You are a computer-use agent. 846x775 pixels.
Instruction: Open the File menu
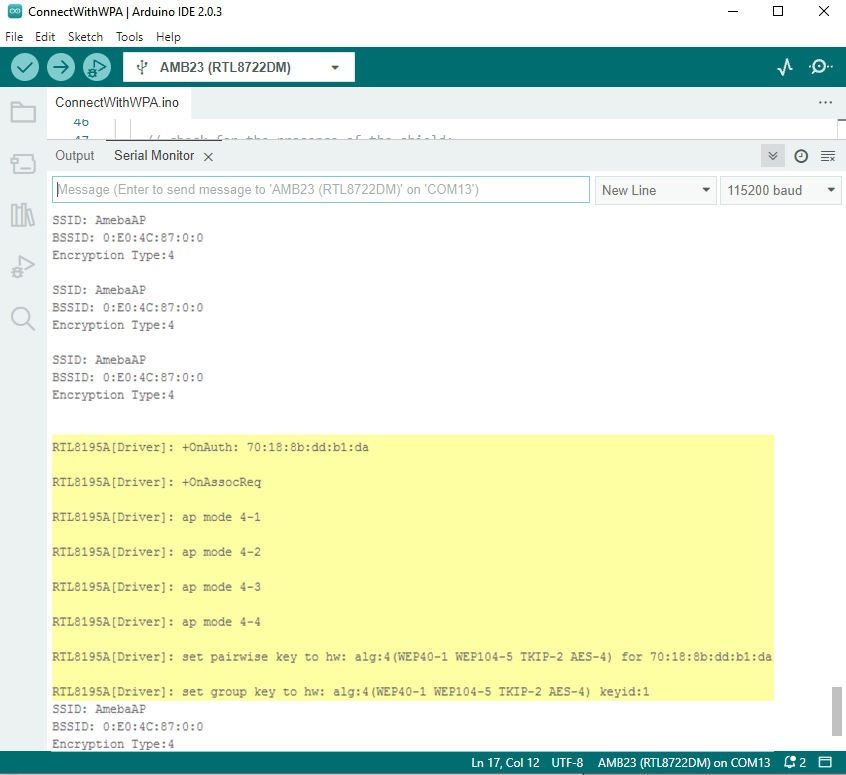point(14,37)
